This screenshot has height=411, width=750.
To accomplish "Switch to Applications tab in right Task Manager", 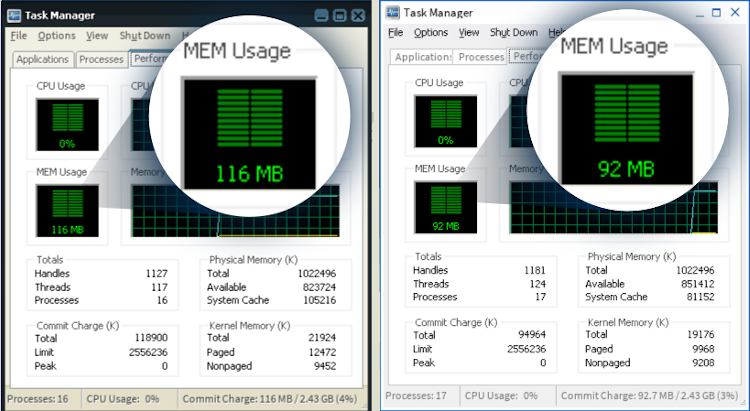I will [421, 57].
